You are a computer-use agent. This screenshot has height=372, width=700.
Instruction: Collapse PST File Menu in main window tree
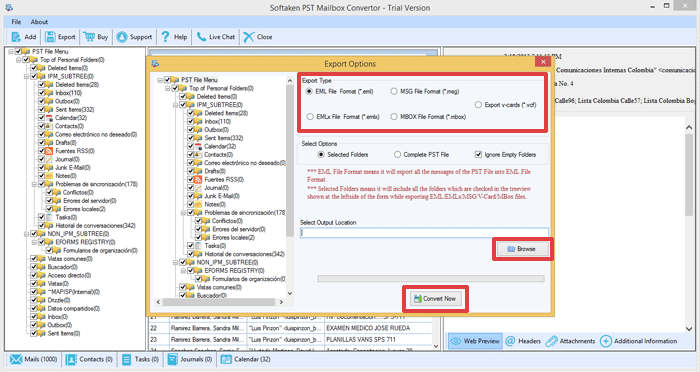tap(11, 52)
